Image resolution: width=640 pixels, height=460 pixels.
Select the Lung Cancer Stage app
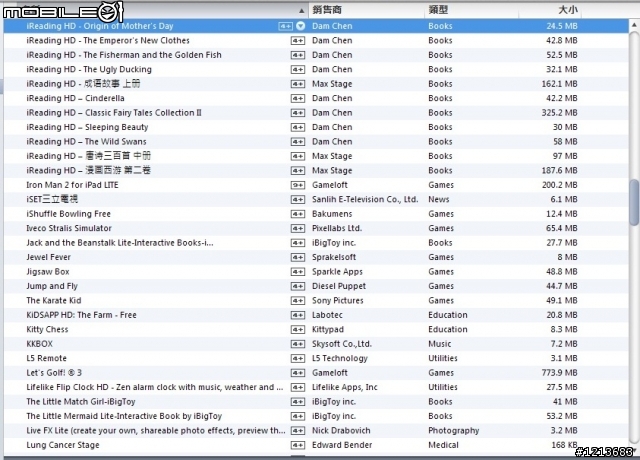click(316, 445)
